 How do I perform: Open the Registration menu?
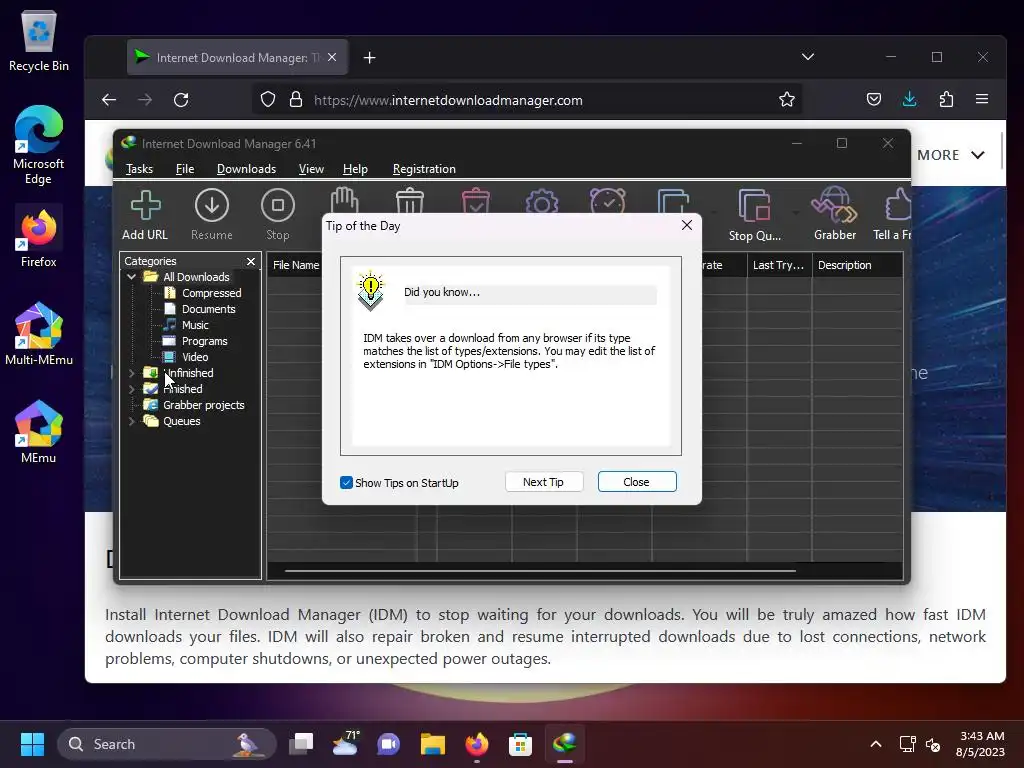(424, 168)
